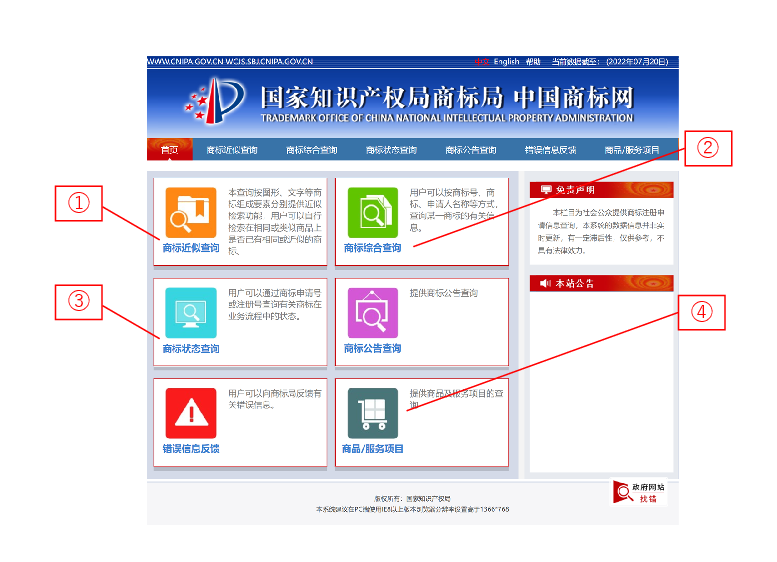This screenshot has height=562, width=777.
Task: Open the orange 商标近似查询 folder-search icon
Action: click(191, 213)
